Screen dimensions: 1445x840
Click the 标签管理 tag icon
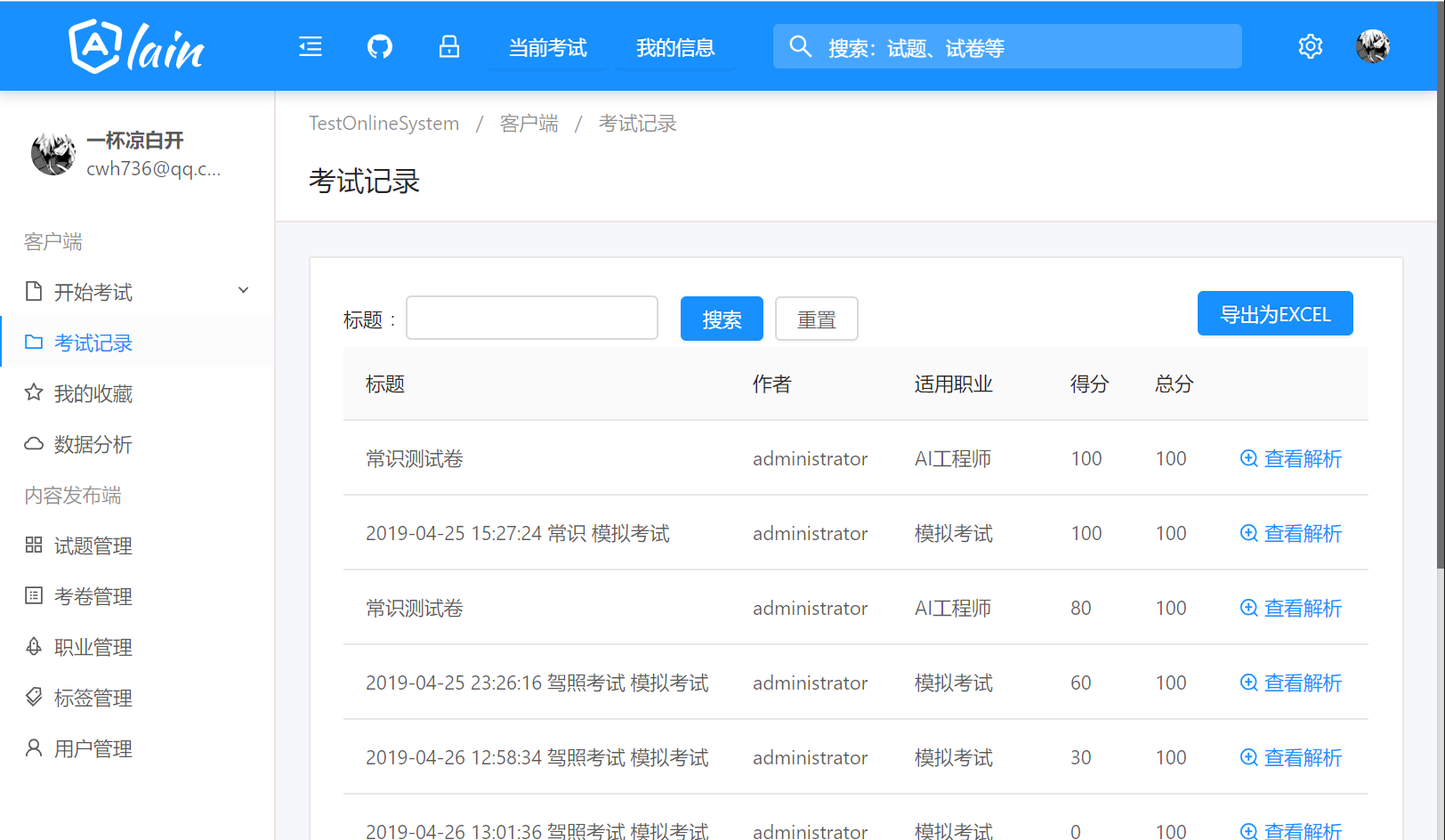[34, 697]
